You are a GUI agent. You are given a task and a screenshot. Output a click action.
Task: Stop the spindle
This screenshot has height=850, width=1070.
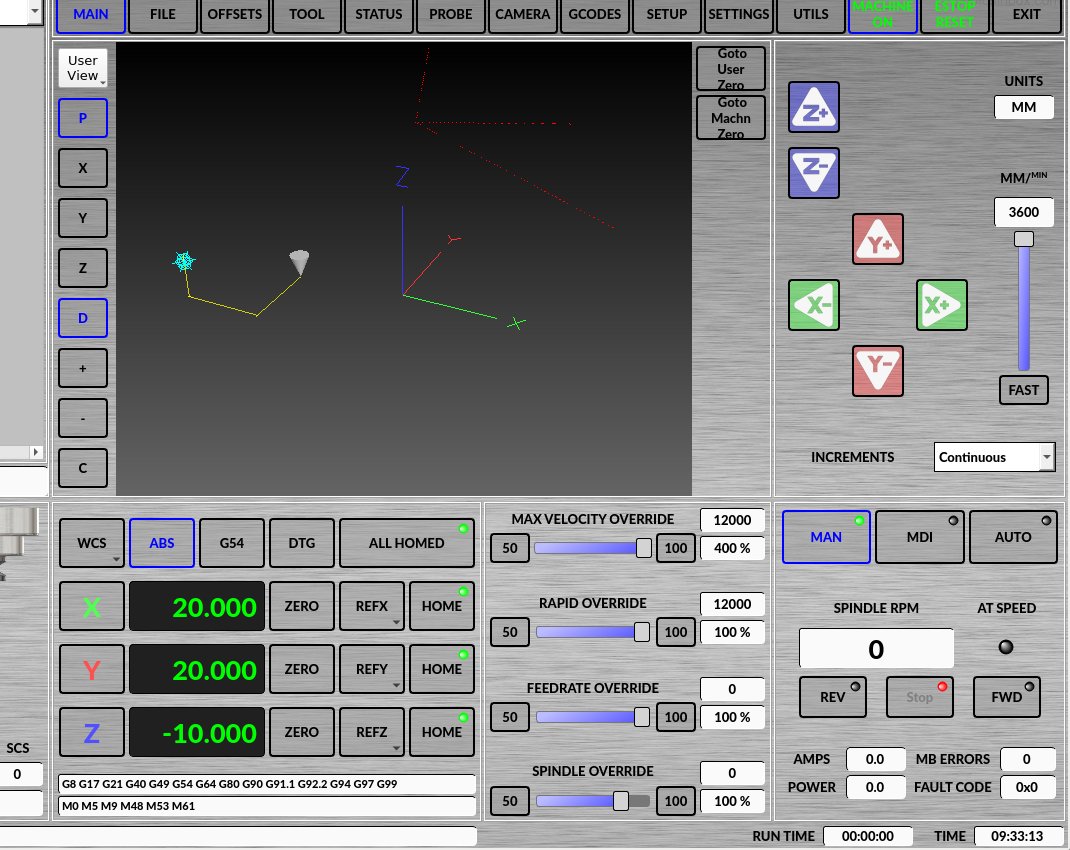[919, 697]
